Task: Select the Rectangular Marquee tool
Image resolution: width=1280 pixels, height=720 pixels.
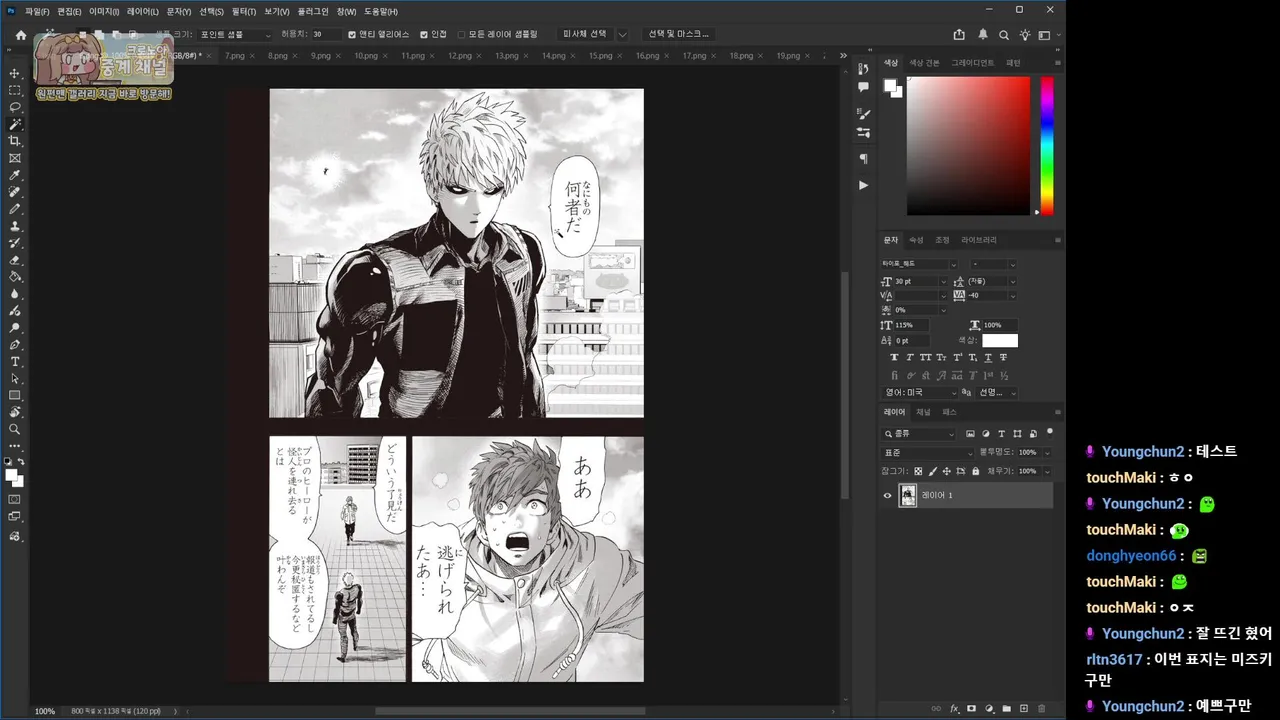Action: 15,90
